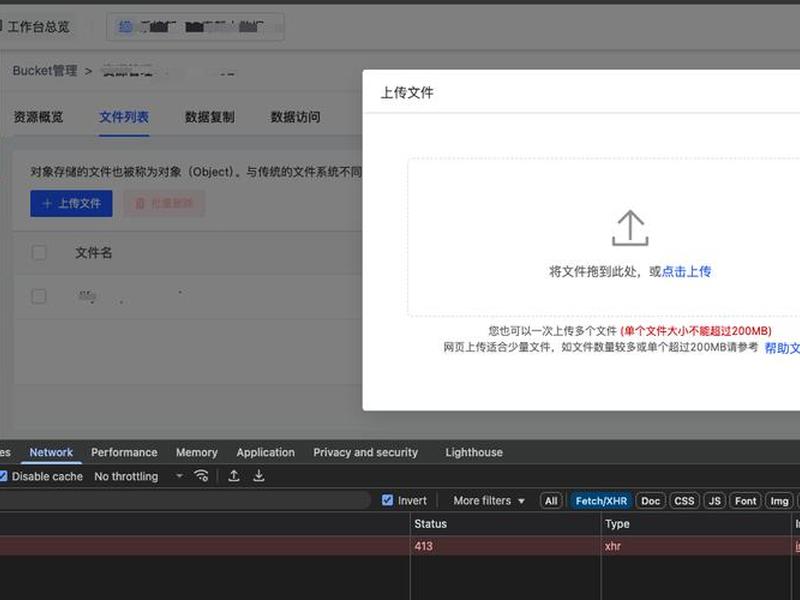
Task: Open the No throttling dropdown
Action: (138, 477)
